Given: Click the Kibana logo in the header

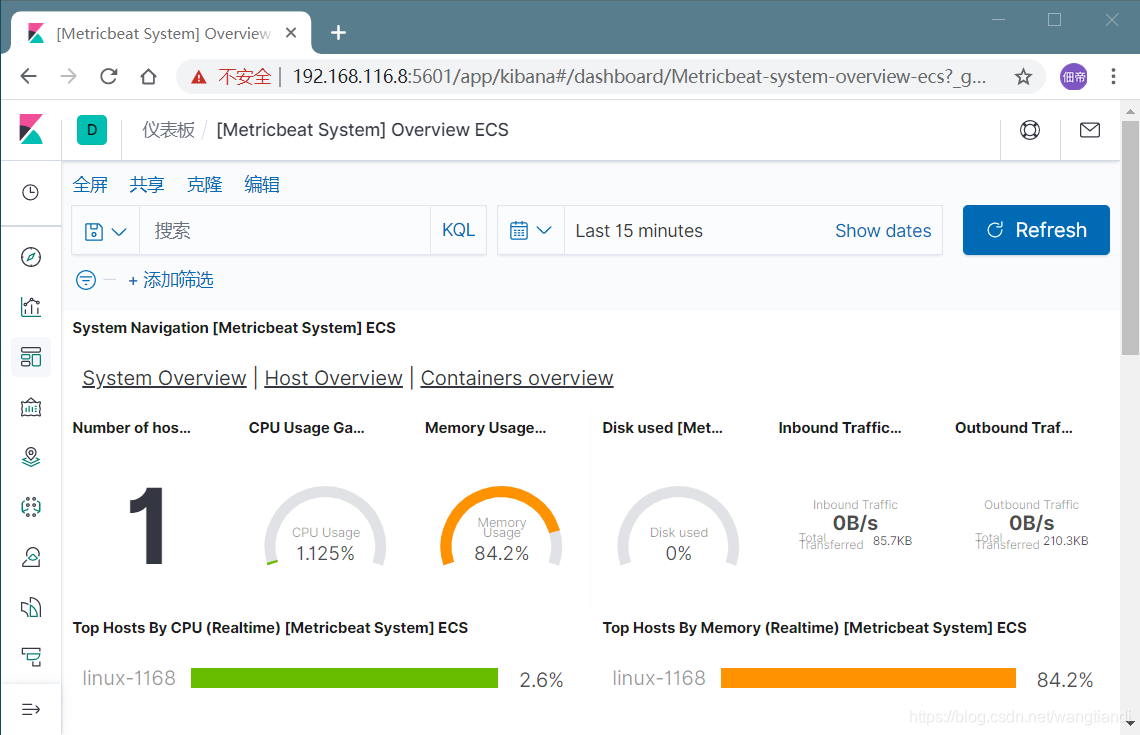Looking at the screenshot, I should (x=31, y=129).
